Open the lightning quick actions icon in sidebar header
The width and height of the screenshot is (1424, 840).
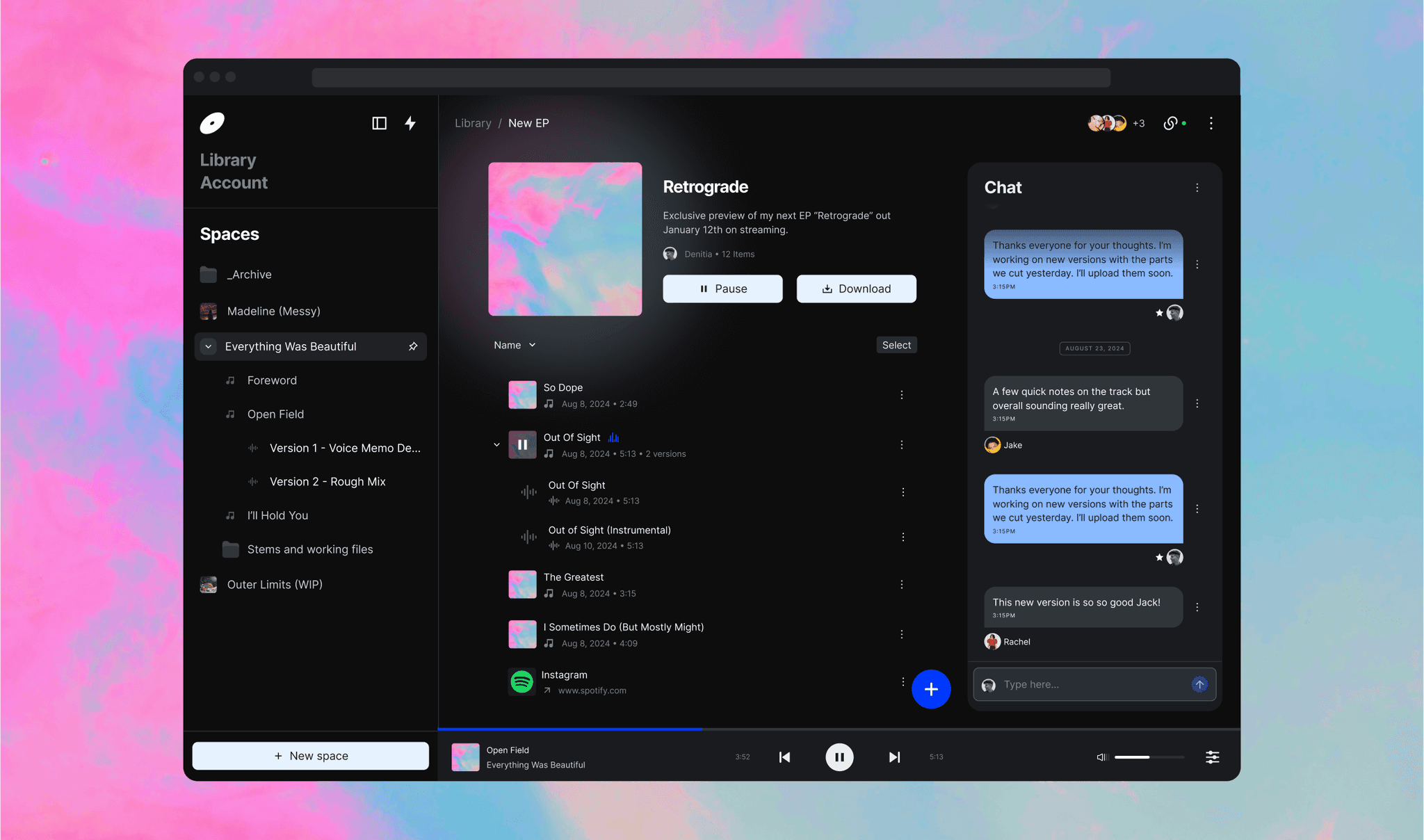point(410,123)
